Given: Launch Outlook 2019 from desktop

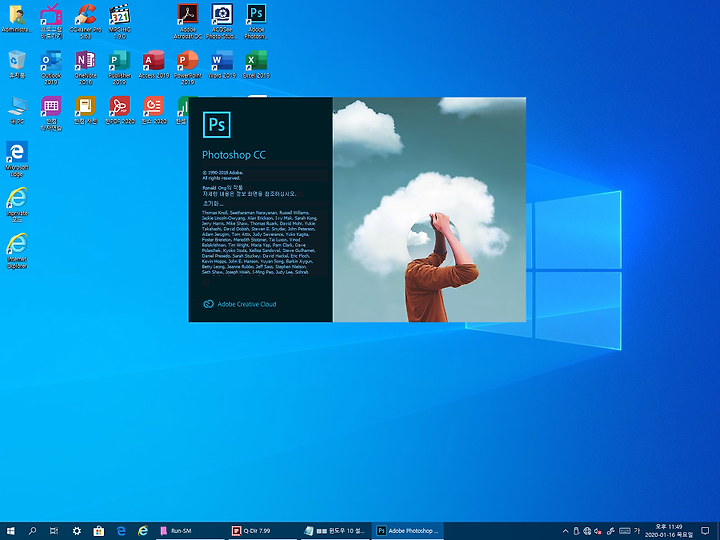Looking at the screenshot, I should tap(51, 68).
